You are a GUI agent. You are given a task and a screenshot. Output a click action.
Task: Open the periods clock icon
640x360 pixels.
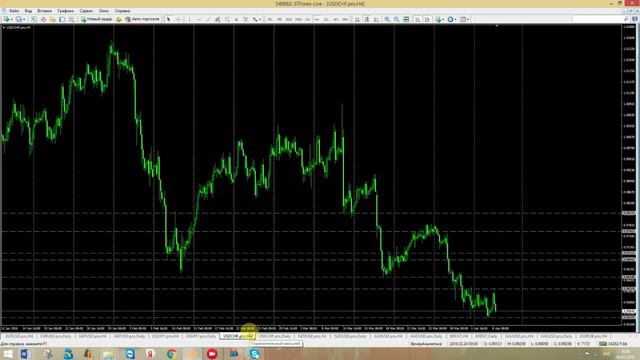click(451, 19)
